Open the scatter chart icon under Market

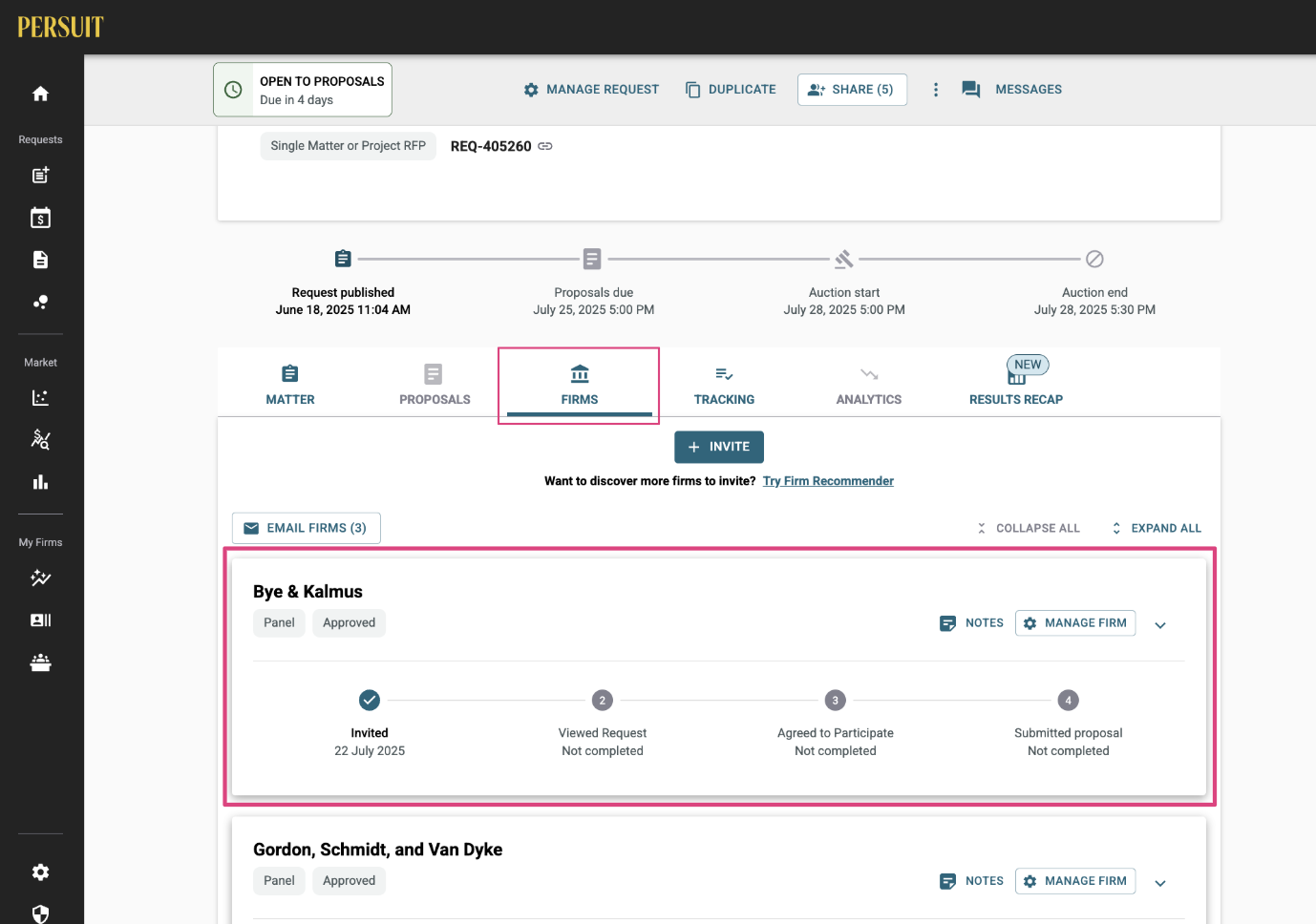tap(40, 398)
